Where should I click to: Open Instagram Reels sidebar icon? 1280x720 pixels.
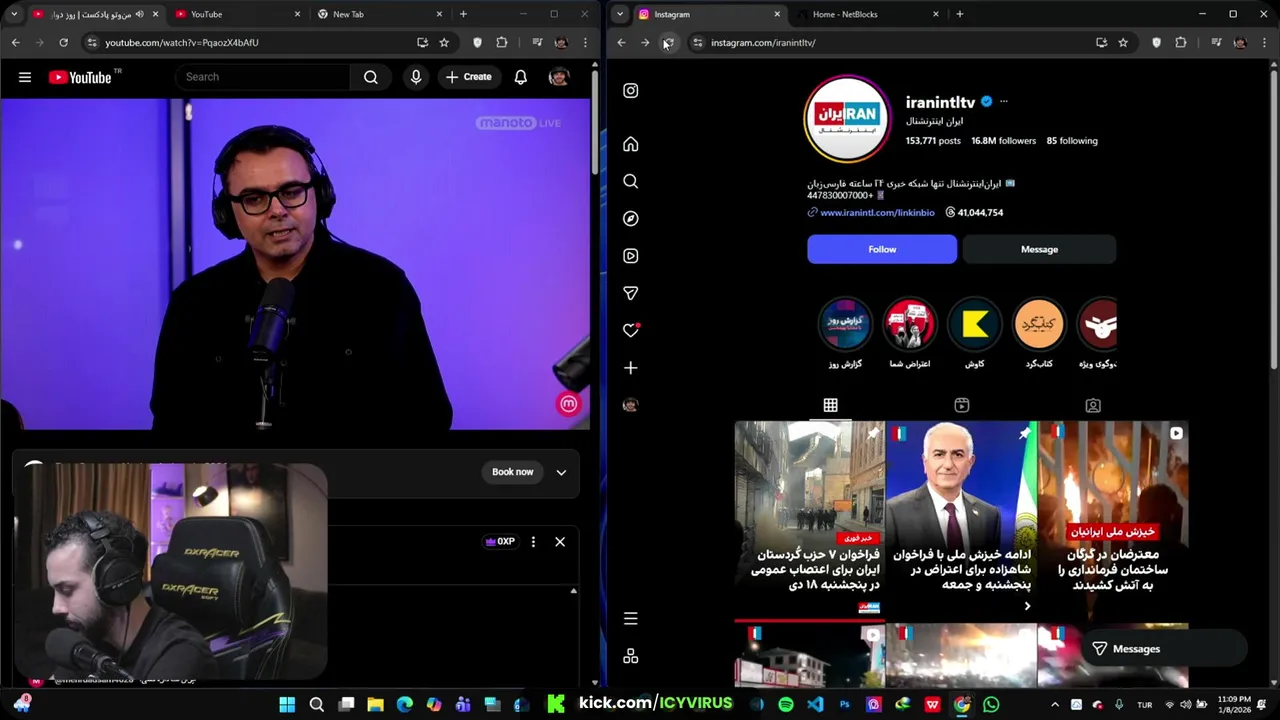[x=631, y=256]
